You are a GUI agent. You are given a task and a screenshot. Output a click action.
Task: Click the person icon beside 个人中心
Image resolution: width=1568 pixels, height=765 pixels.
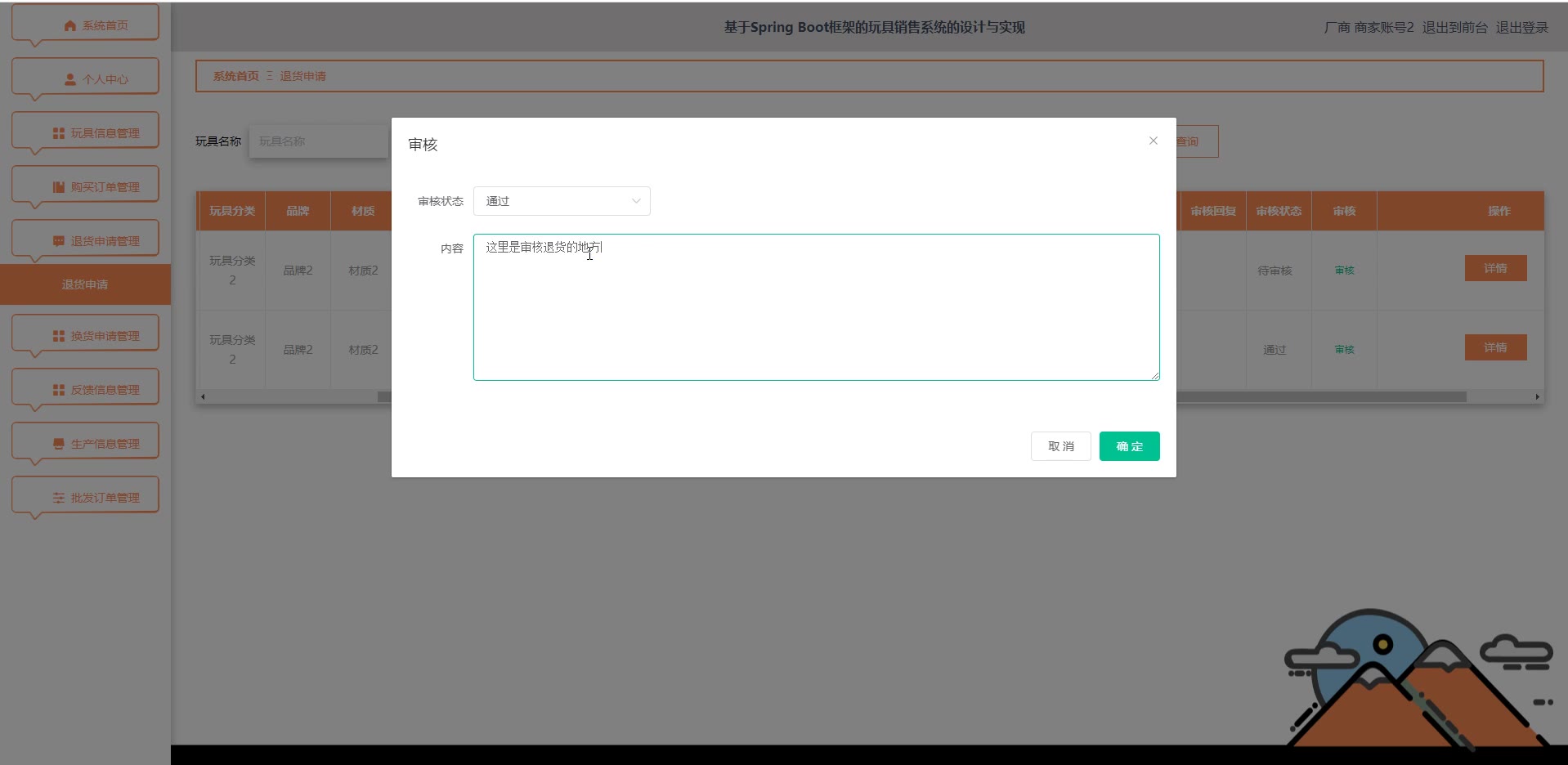(70, 79)
